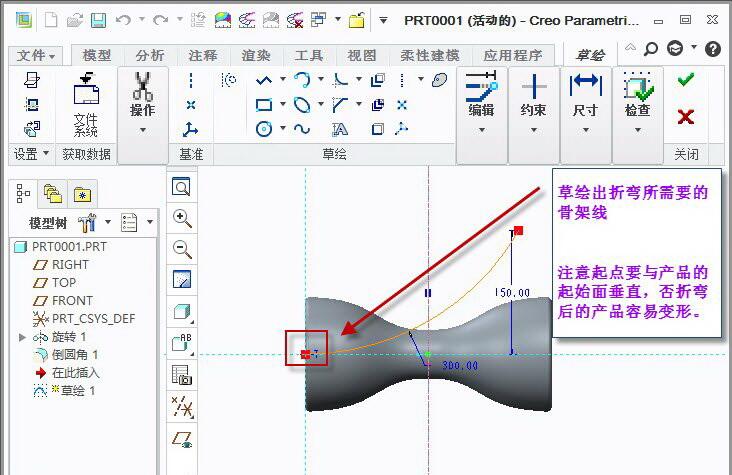Undo the last action
The height and width of the screenshot is (475, 732).
[x=123, y=20]
